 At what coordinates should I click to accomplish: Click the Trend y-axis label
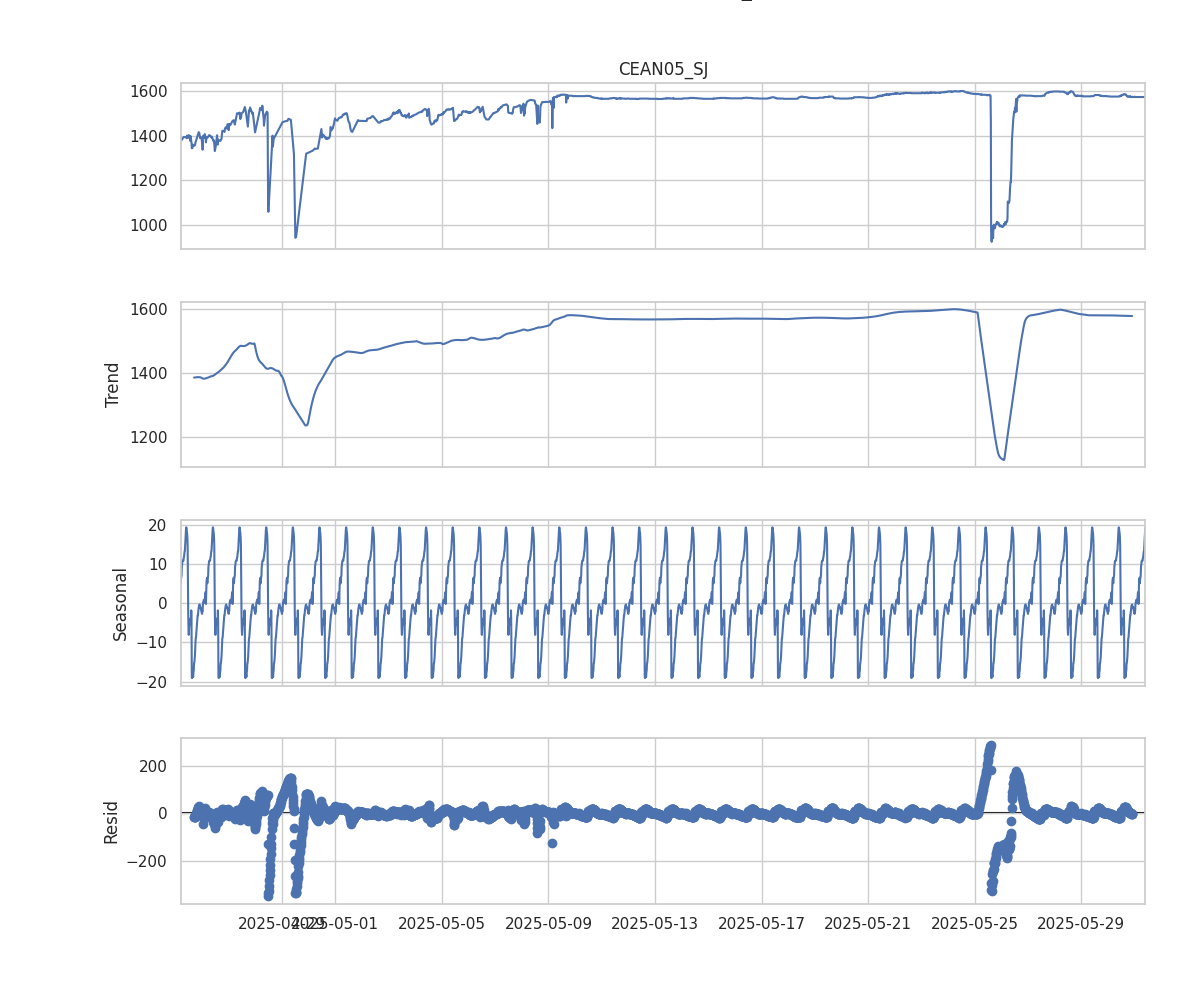coord(113,385)
